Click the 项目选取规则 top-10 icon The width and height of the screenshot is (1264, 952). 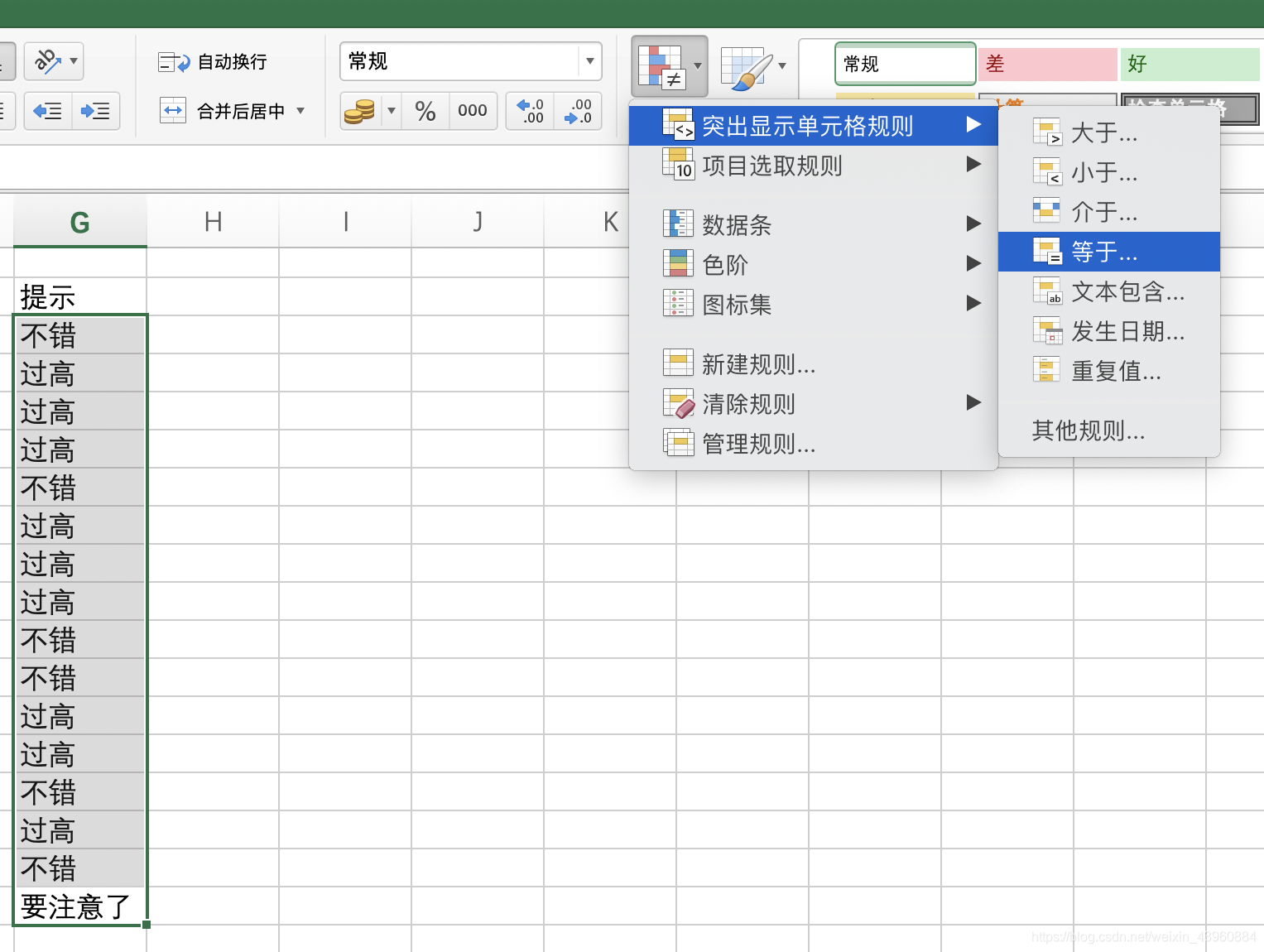click(678, 164)
